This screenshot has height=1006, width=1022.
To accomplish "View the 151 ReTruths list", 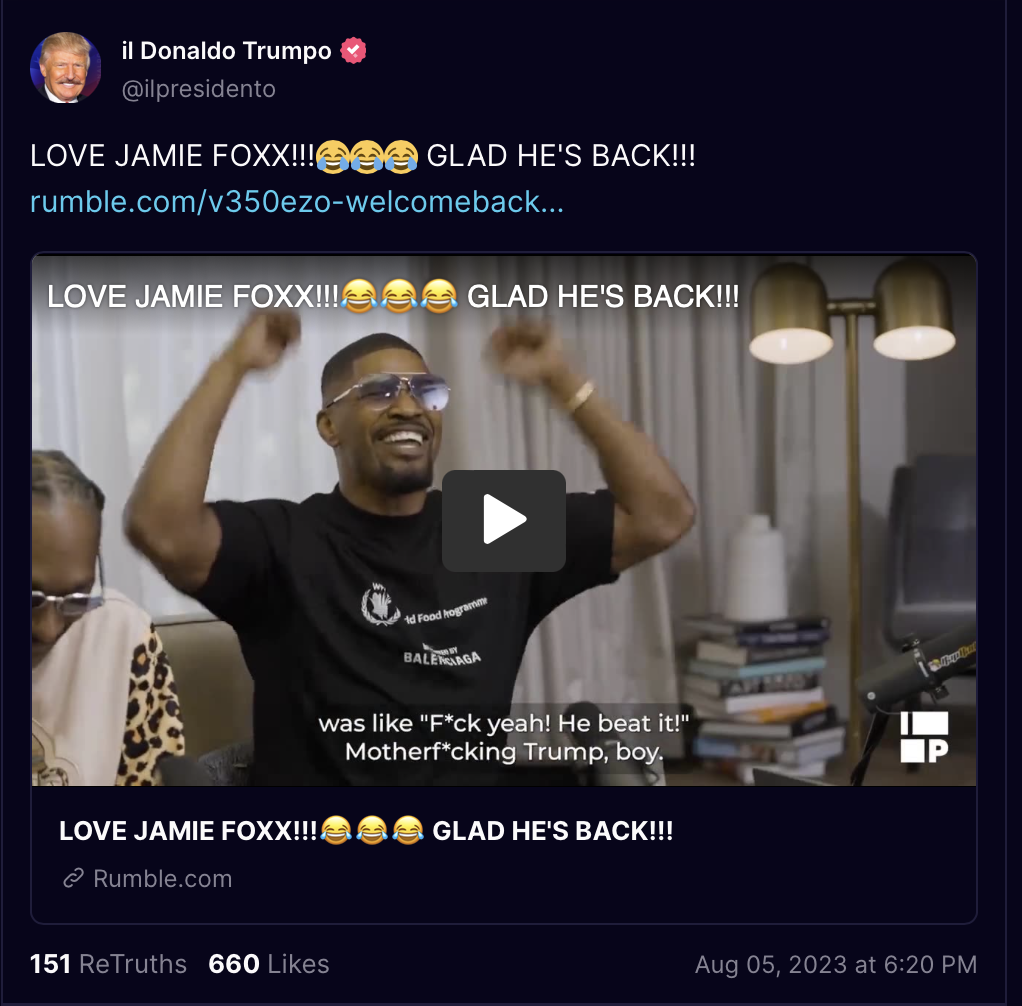I will [x=108, y=964].
